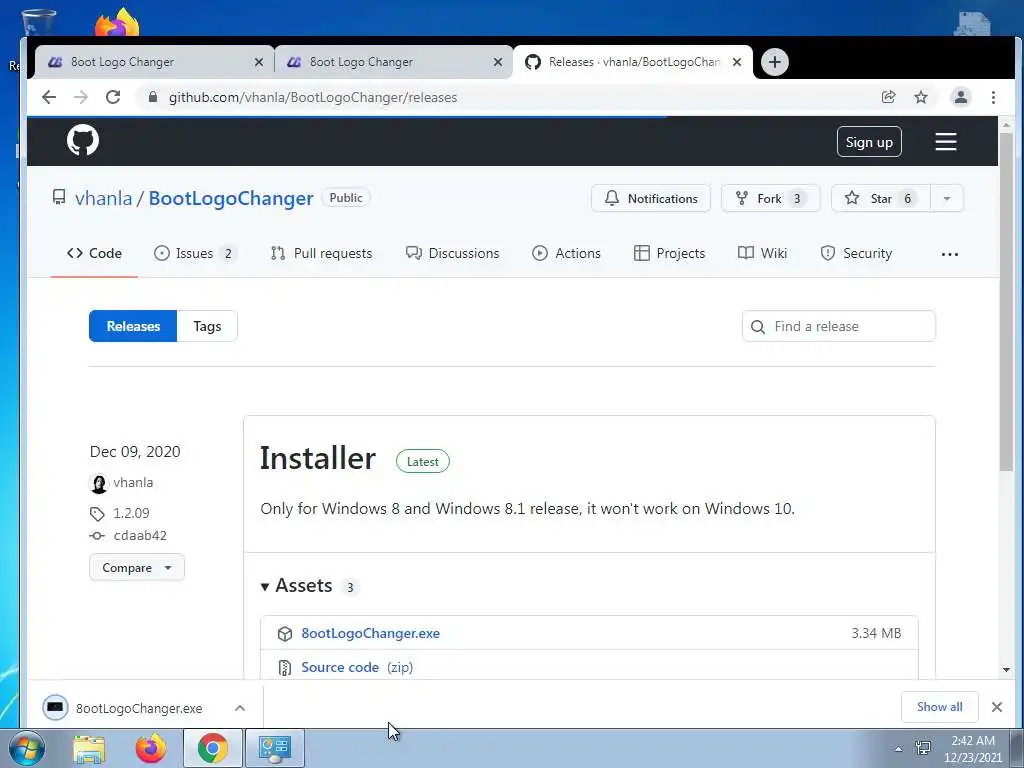Screen dimensions: 1024x768
Task: Open the Compare dropdown
Action: [136, 568]
